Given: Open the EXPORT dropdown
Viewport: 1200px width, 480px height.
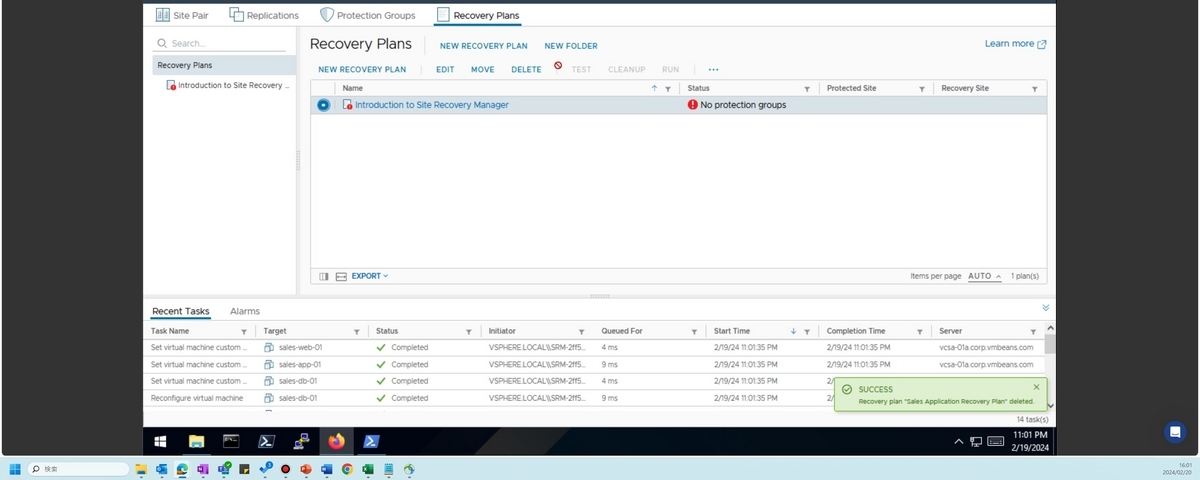Looking at the screenshot, I should pos(370,276).
